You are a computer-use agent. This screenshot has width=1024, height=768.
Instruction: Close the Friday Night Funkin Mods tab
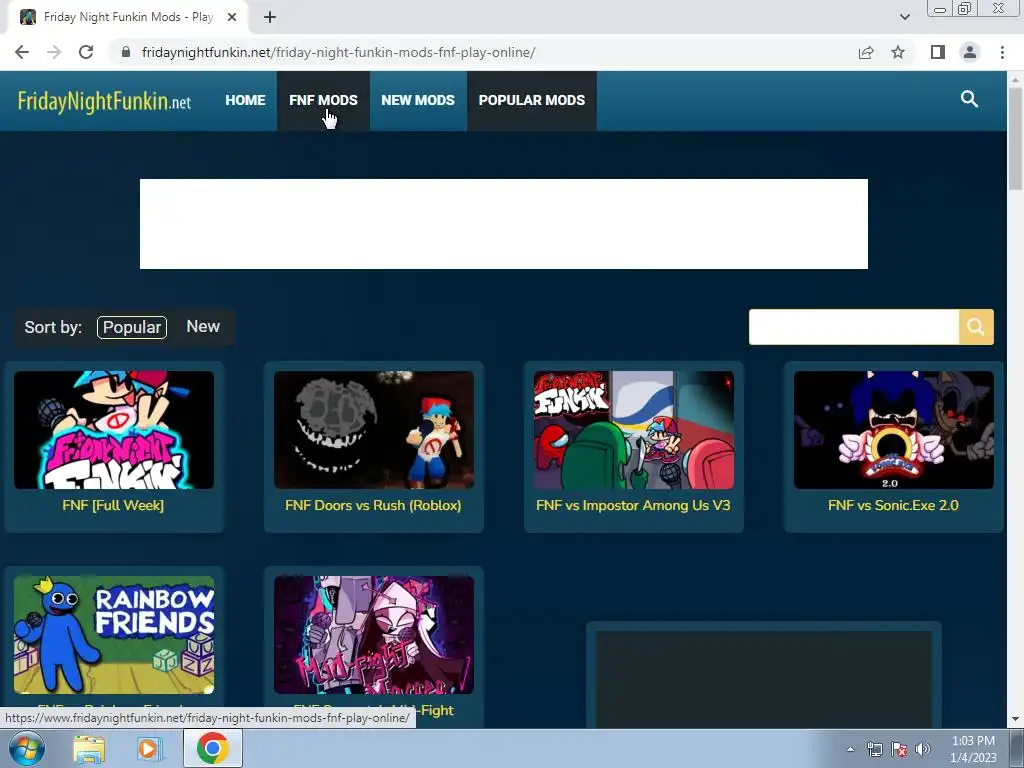[232, 18]
